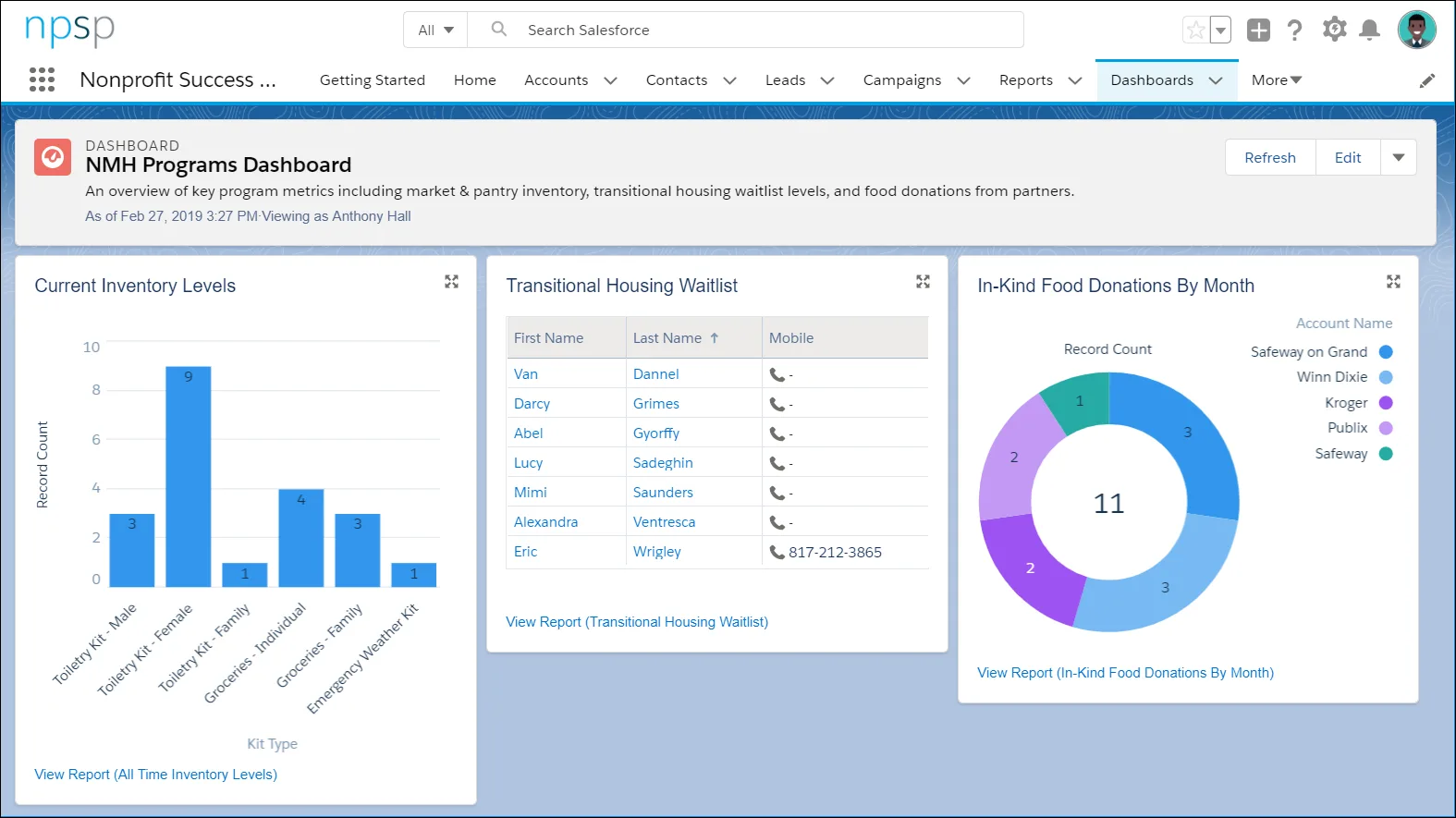1456x818 pixels.
Task: Open the global actions plus icon
Action: [1258, 30]
